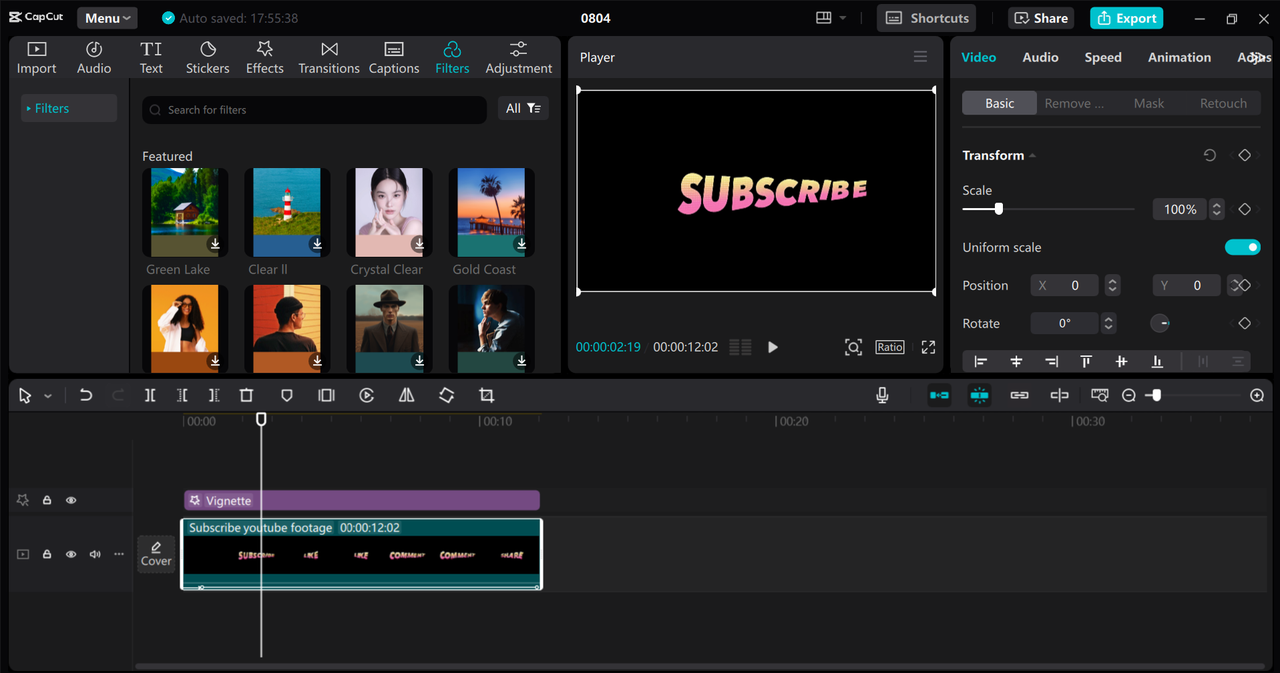Click the Player panel menu icon
Viewport: 1280px width, 673px height.
920,57
